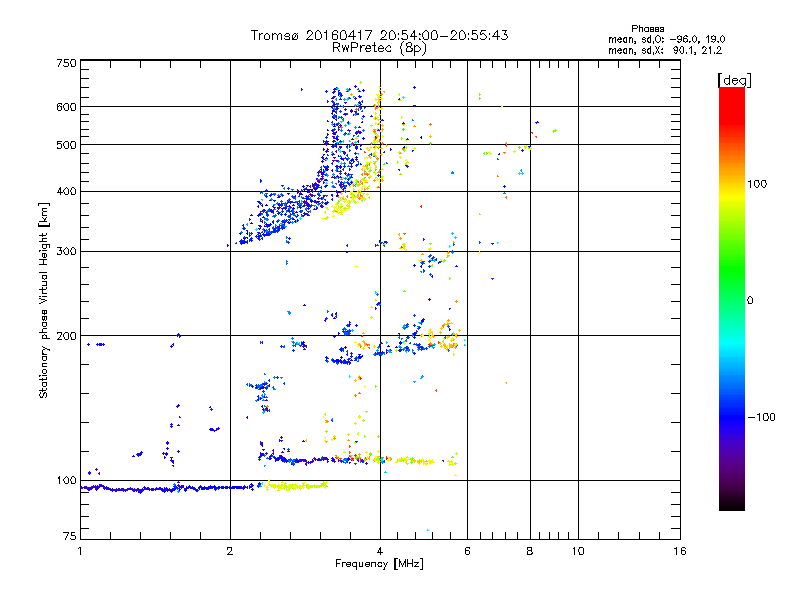Click the y-axis '600' tick label
The height and width of the screenshot is (600, 800).
click(66, 107)
